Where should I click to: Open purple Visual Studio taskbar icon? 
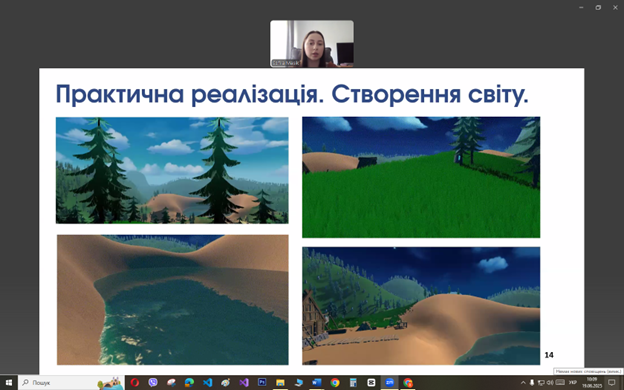(244, 383)
